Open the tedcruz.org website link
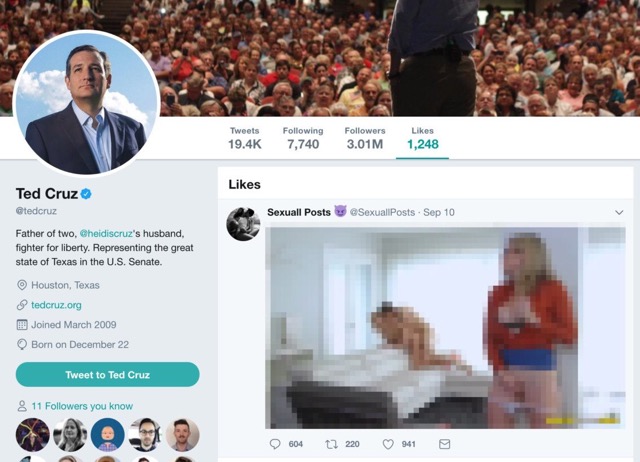 point(56,305)
